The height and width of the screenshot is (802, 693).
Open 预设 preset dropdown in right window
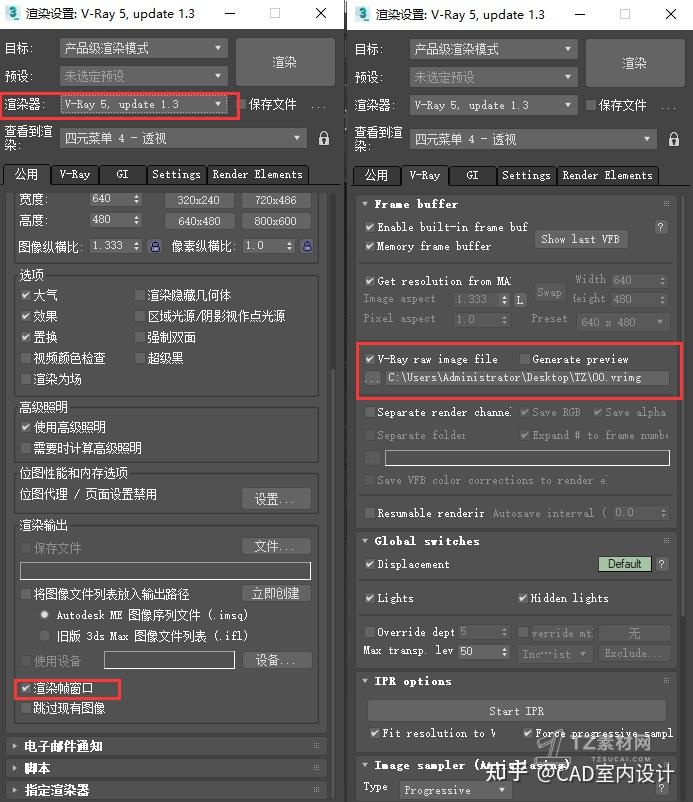[x=494, y=77]
